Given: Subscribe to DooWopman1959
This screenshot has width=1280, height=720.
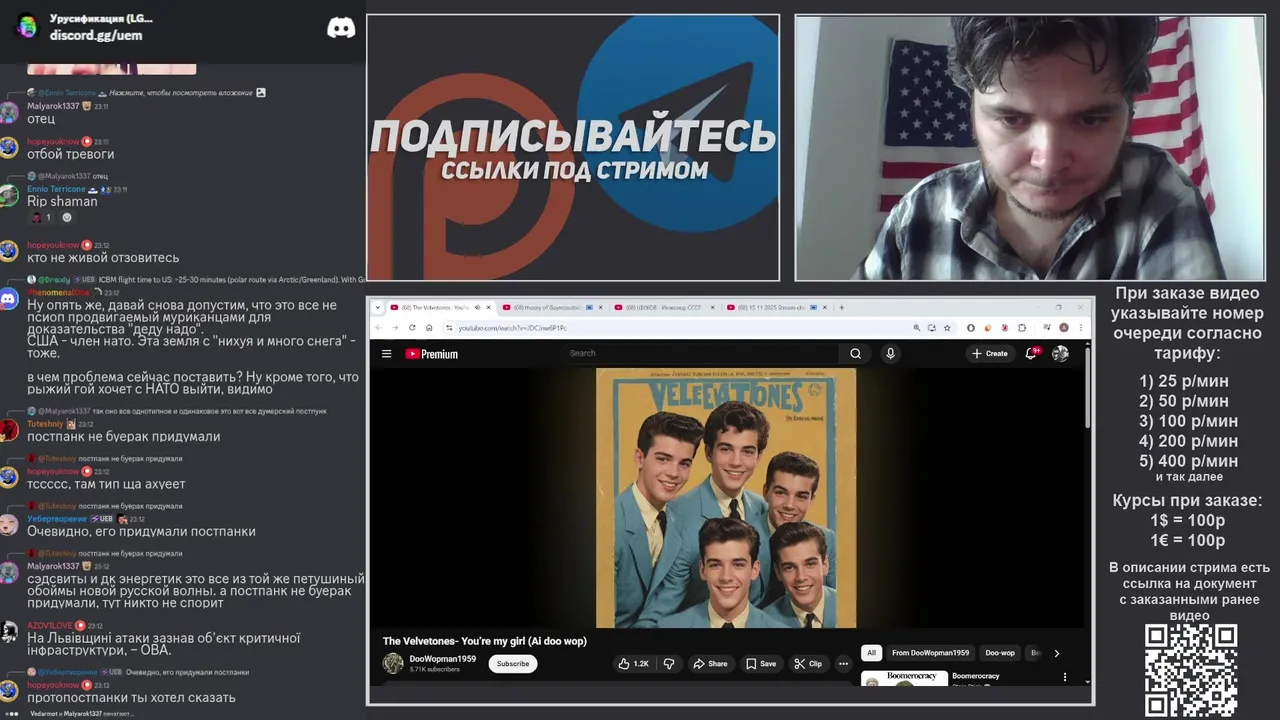Looking at the screenshot, I should [513, 663].
